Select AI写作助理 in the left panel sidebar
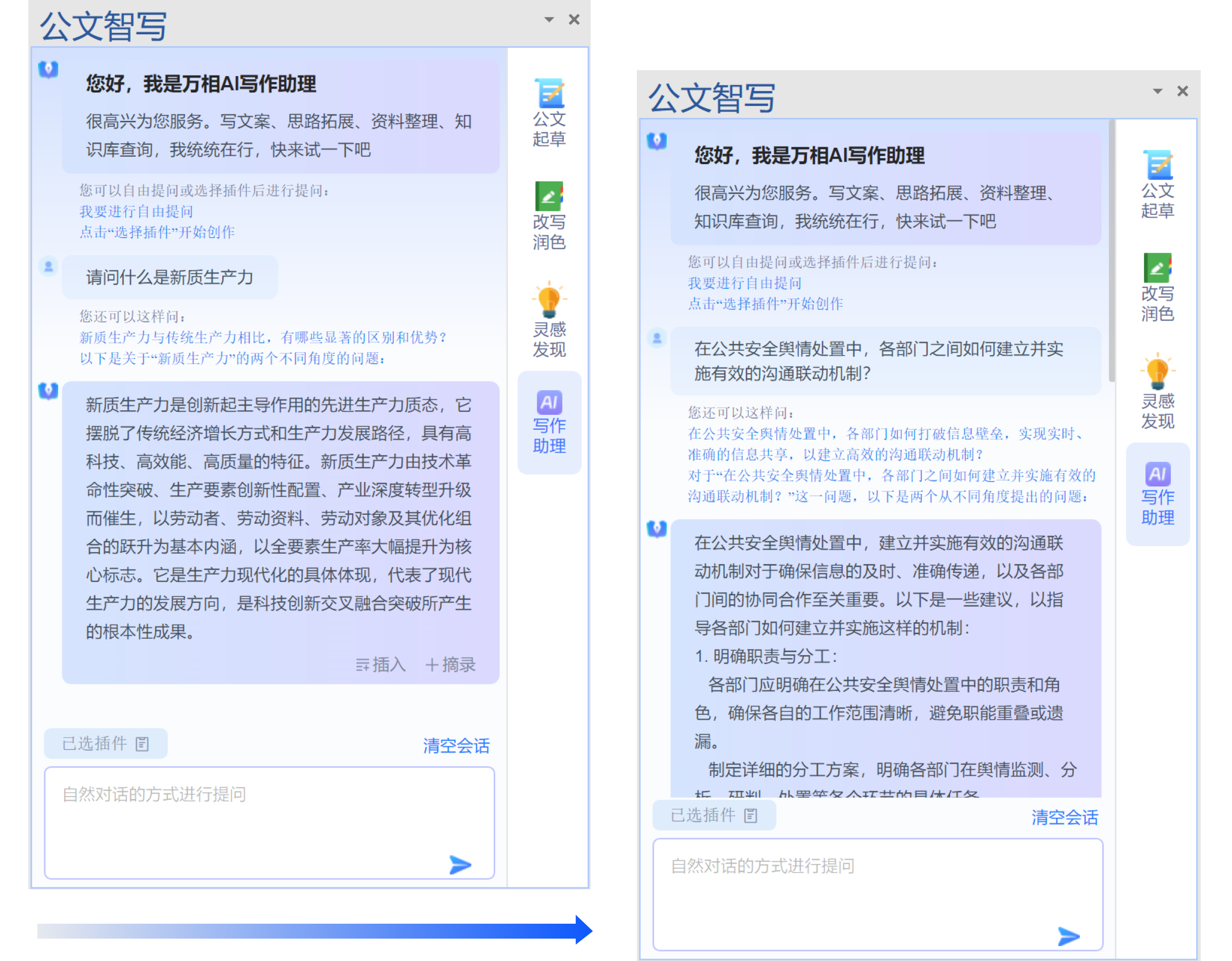The height and width of the screenshot is (961, 1232). tap(548, 422)
